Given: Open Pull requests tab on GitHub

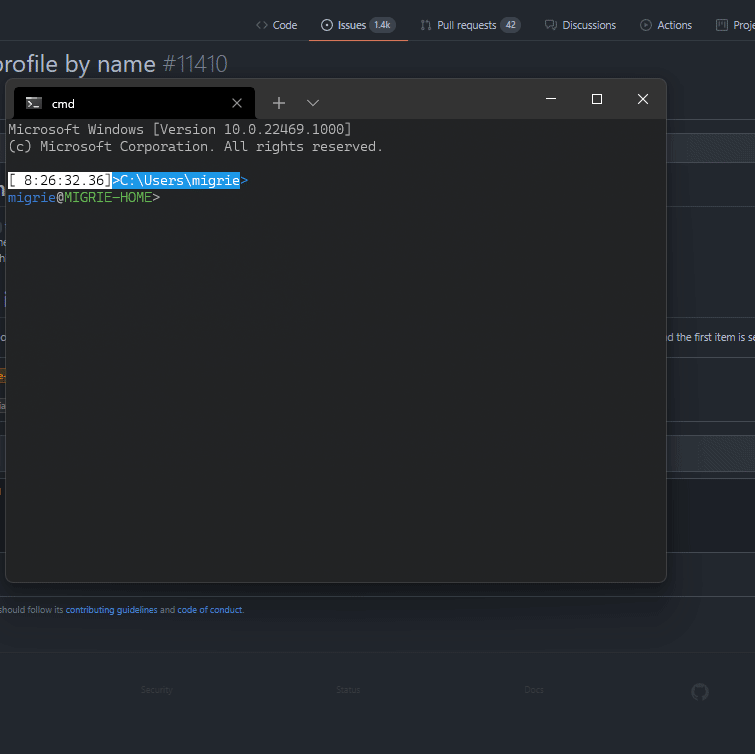Looking at the screenshot, I should [469, 25].
